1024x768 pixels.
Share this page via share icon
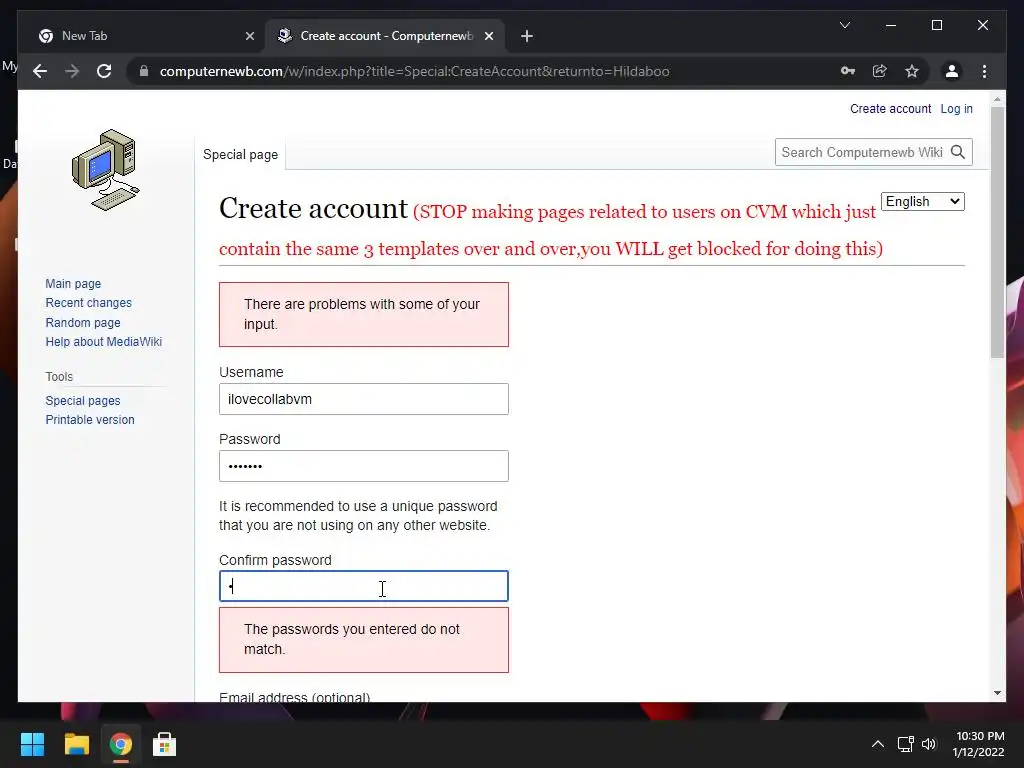point(880,71)
